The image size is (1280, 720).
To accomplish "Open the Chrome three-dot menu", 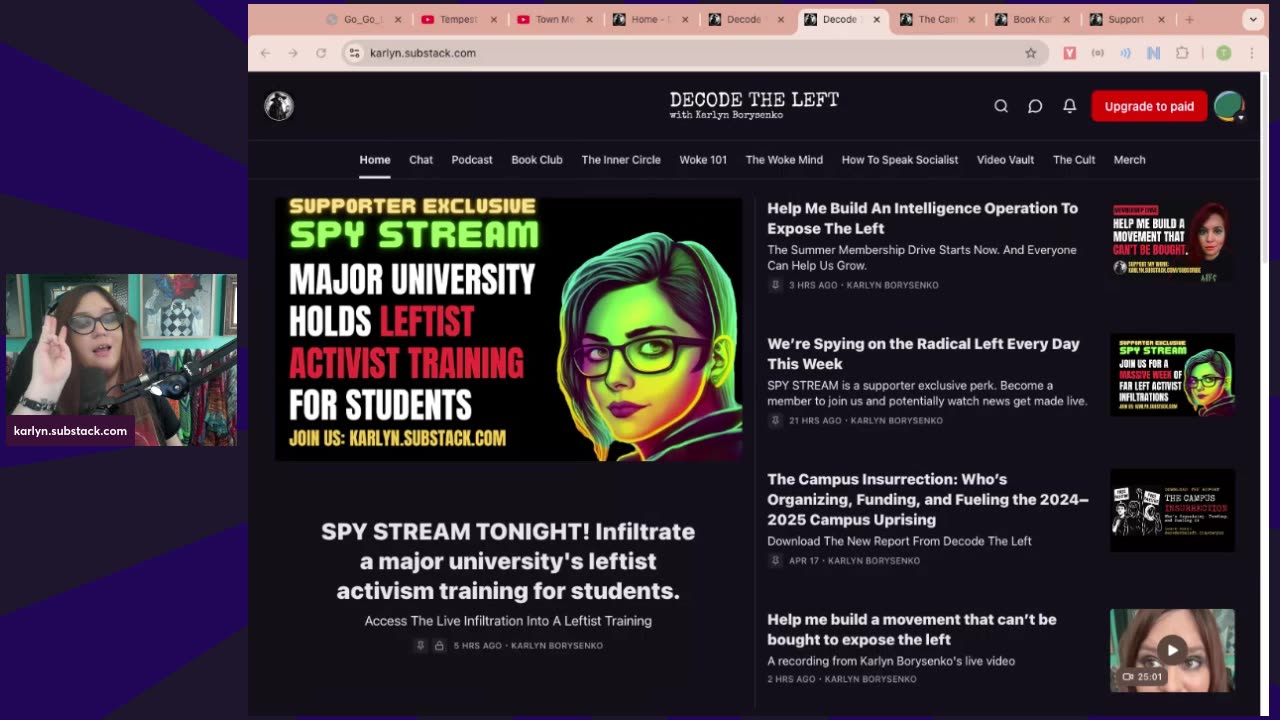I will click(x=1251, y=53).
